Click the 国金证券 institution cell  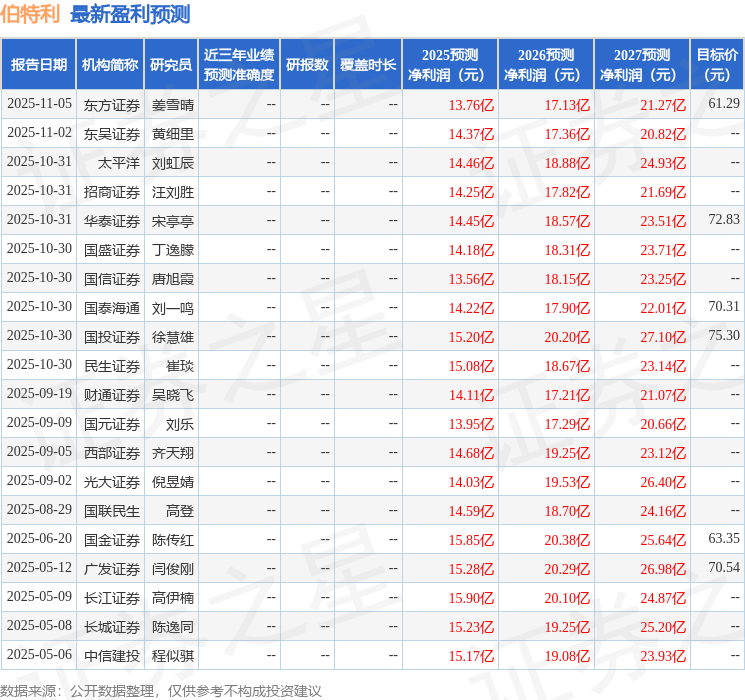pos(112,540)
